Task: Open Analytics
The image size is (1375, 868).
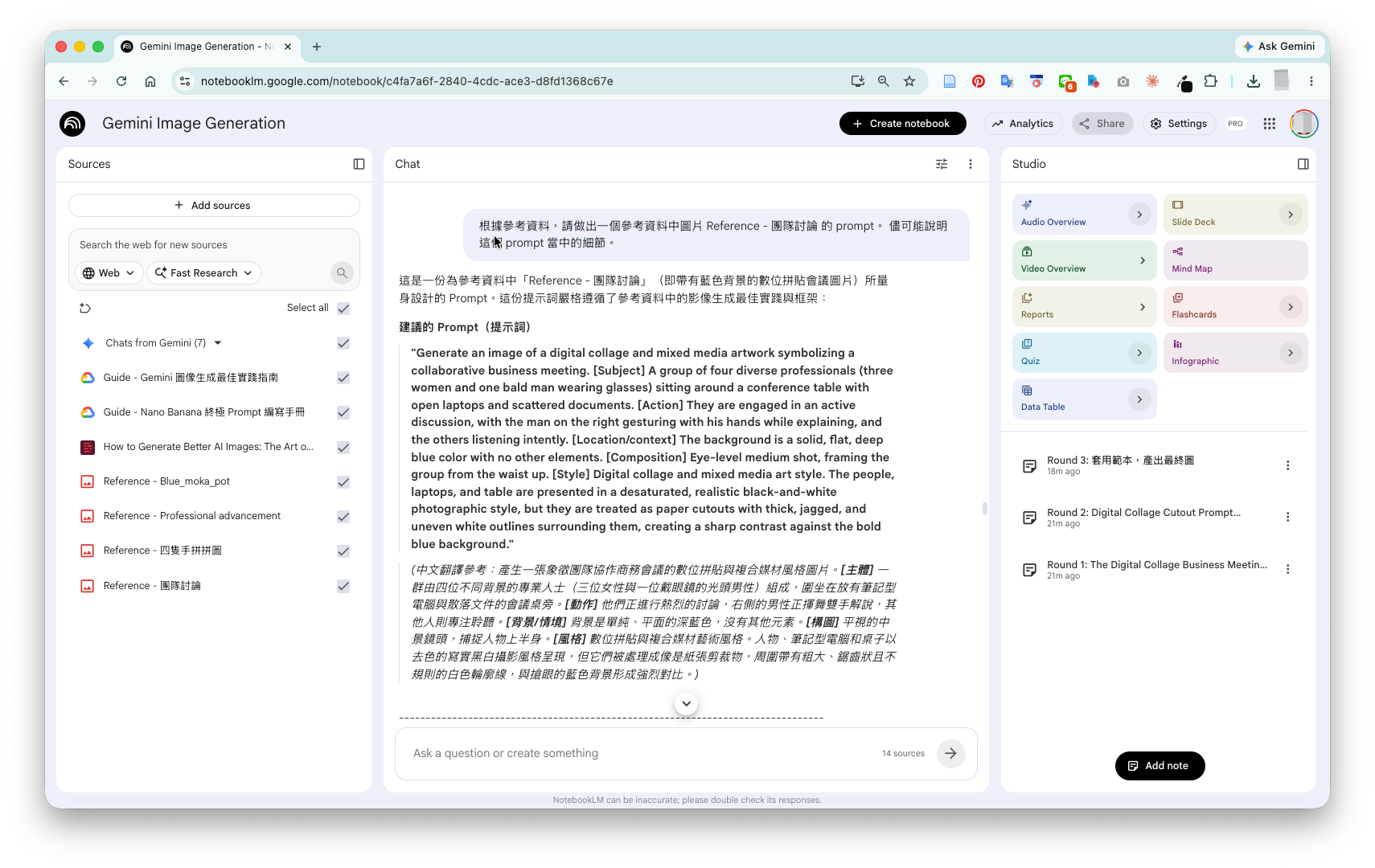Action: coord(1023,124)
